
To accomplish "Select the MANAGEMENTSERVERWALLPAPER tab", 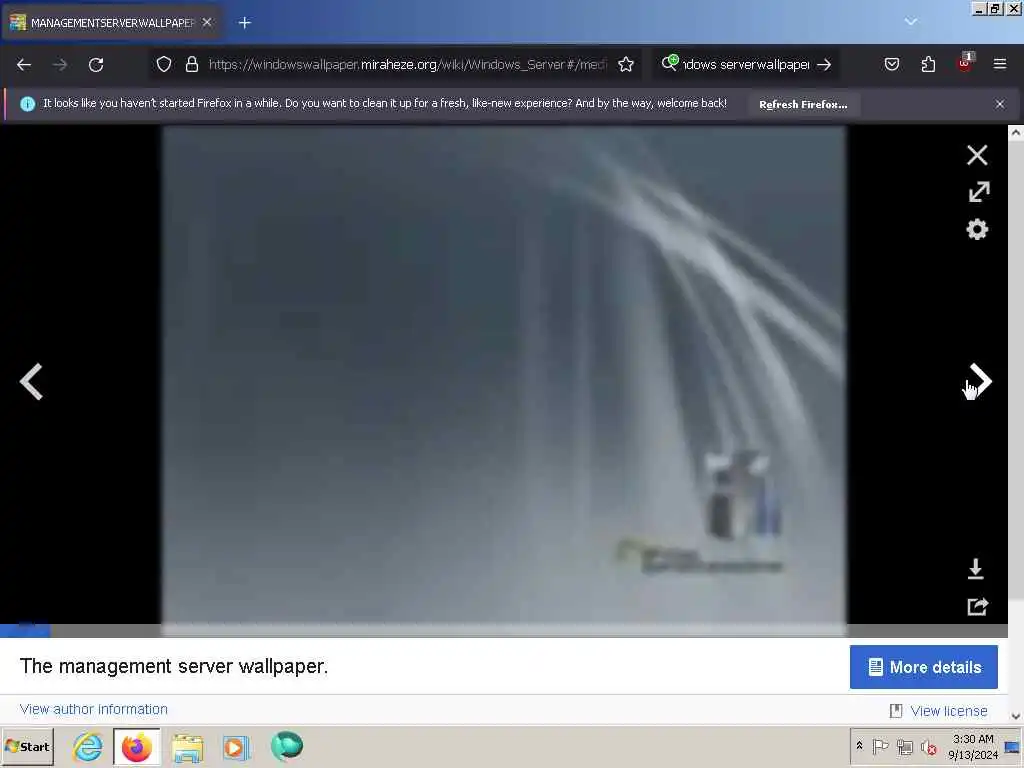I will [x=112, y=23].
